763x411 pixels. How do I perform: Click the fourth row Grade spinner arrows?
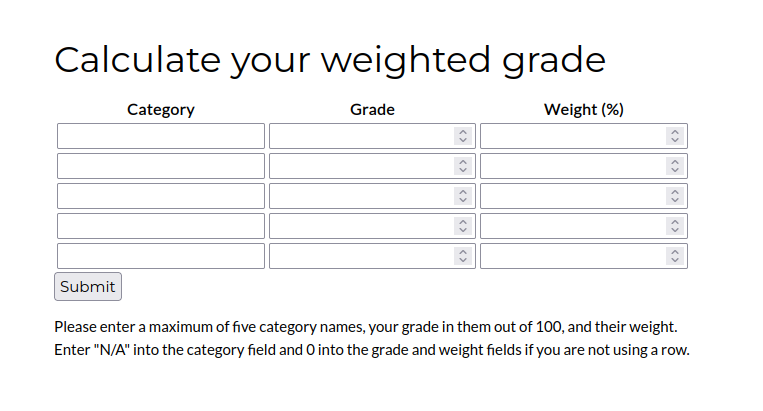click(463, 226)
